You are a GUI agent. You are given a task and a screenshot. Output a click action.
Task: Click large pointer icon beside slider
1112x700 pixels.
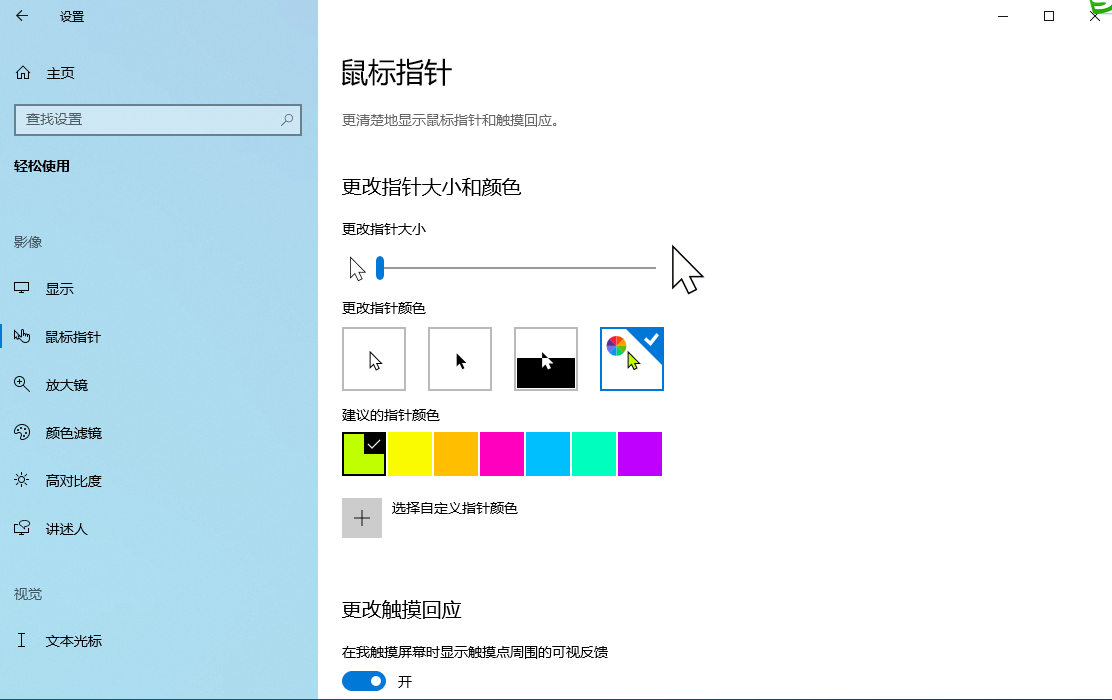pyautogui.click(x=686, y=270)
